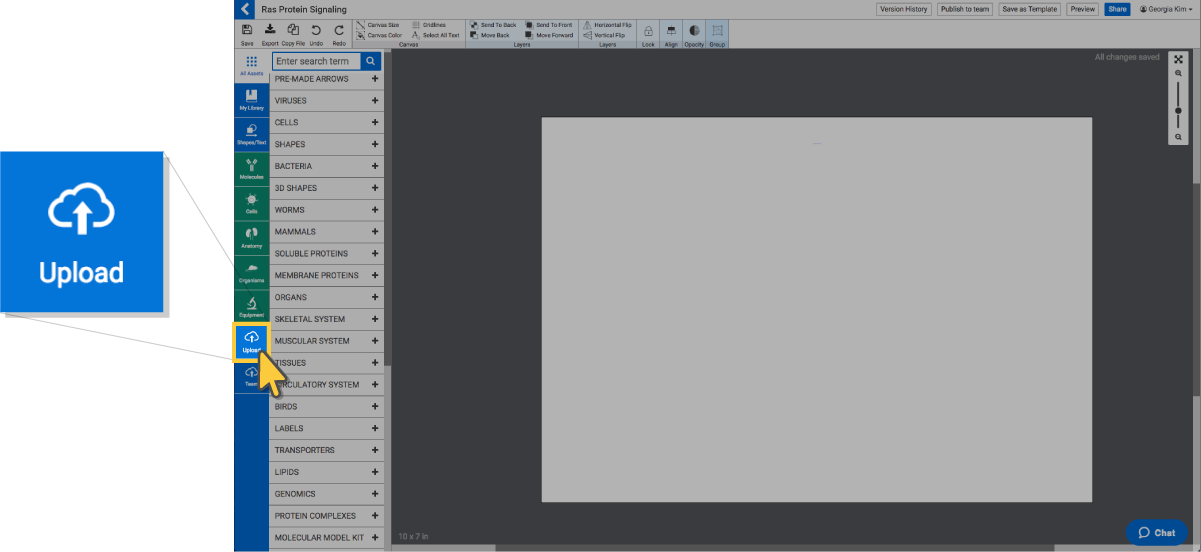
Task: Open Canvas Color option
Action: pyautogui.click(x=379, y=35)
